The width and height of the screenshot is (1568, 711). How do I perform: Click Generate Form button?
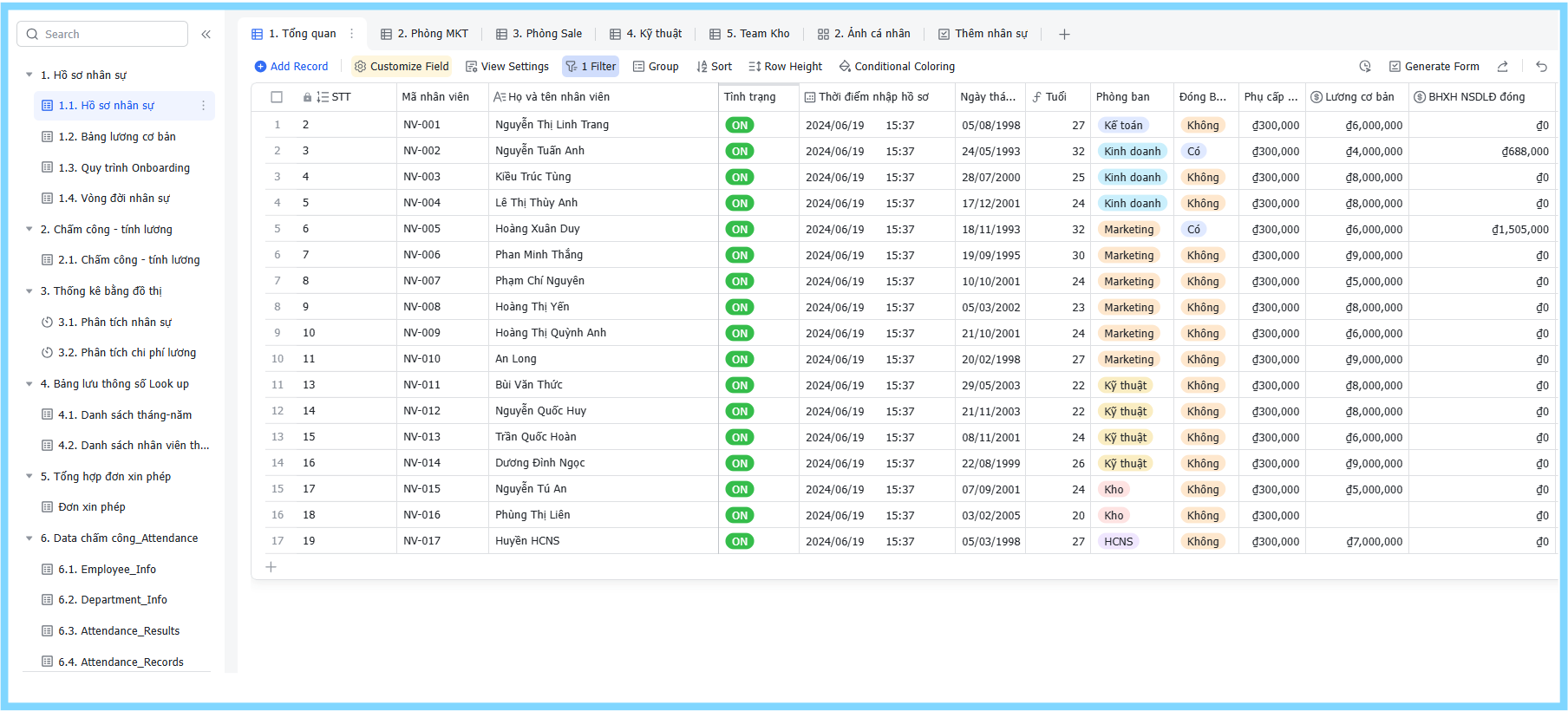(1434, 67)
